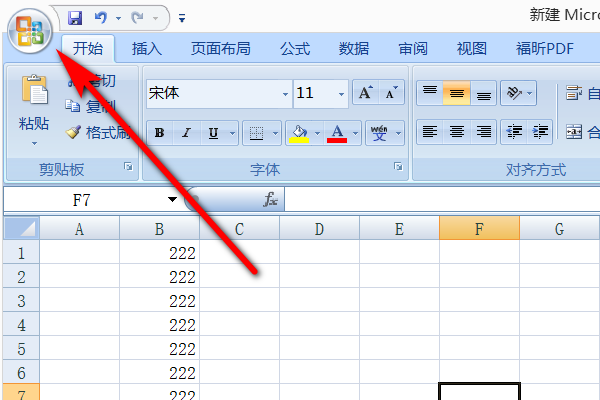Click into the formula bar field
Screen dimensions: 600x400
click(x=442, y=199)
